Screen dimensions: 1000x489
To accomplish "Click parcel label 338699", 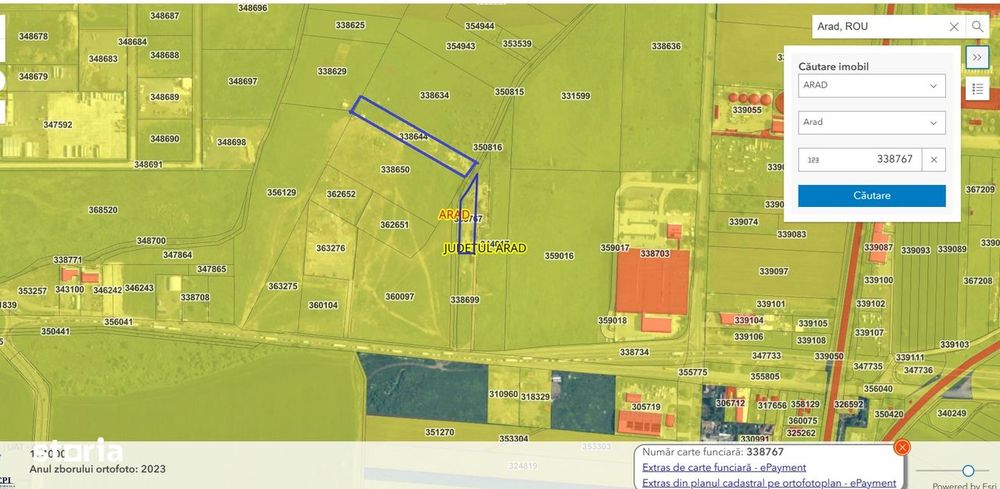I will tap(464, 300).
